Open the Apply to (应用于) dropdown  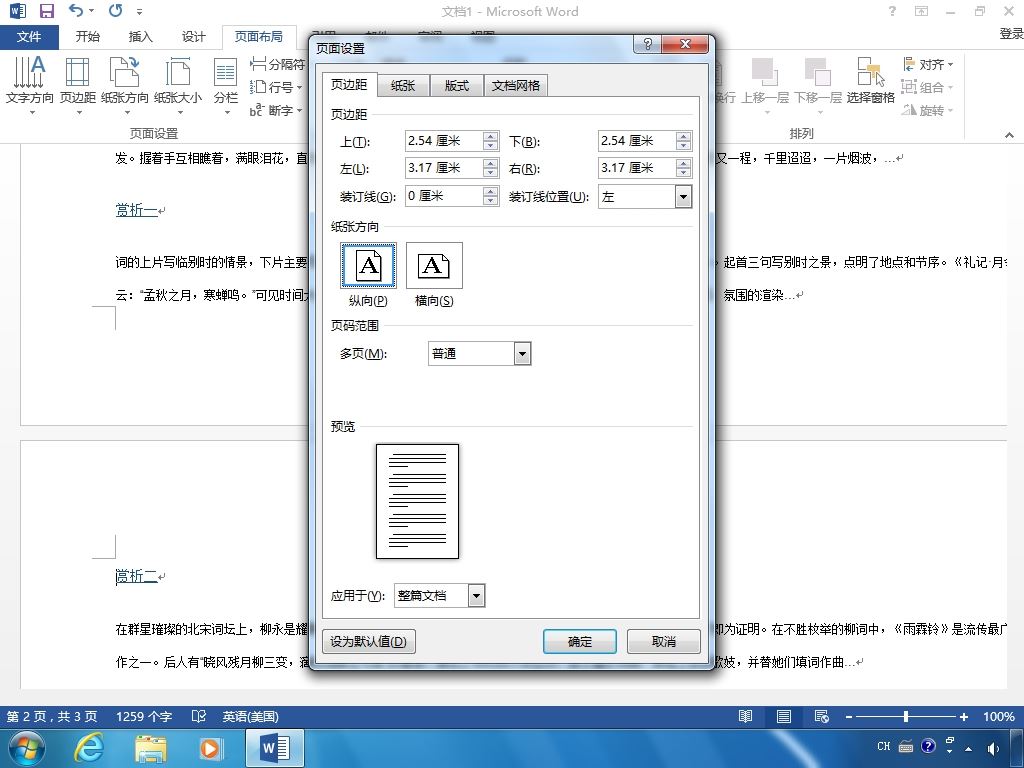pyautogui.click(x=476, y=596)
